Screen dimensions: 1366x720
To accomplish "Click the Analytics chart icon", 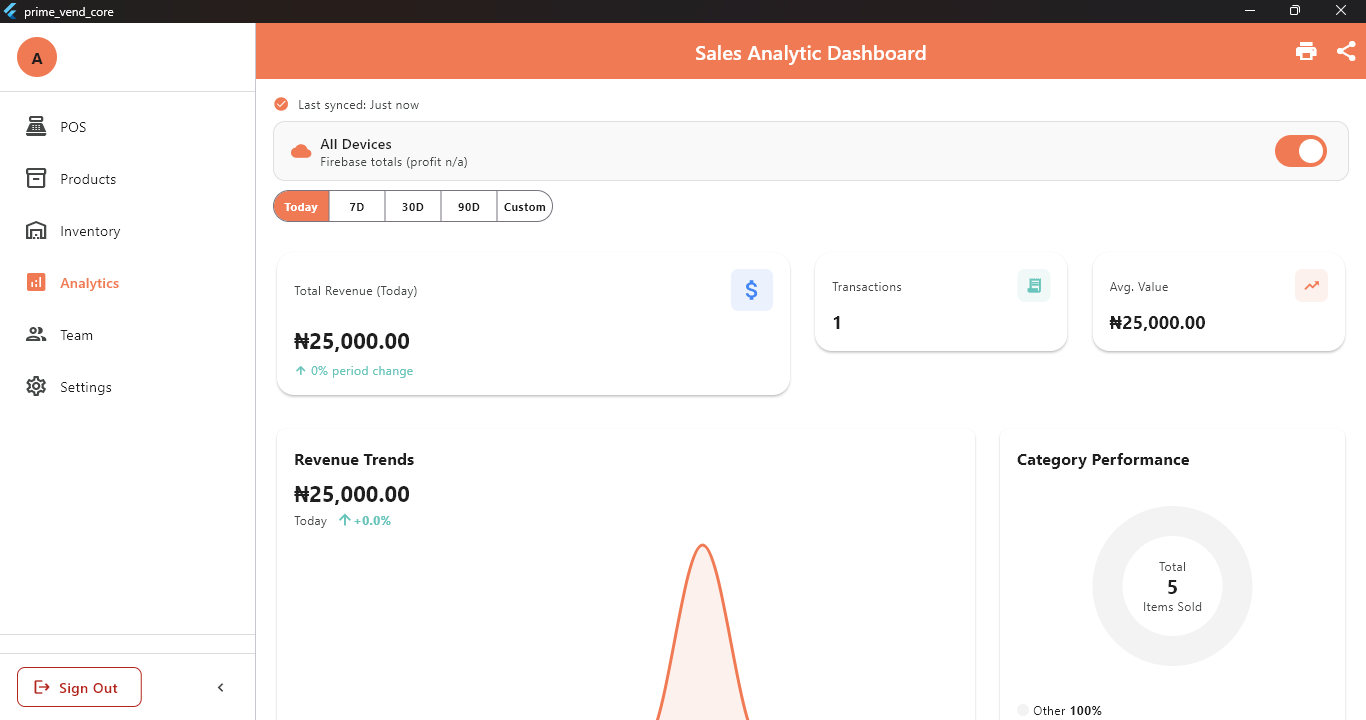I will tap(36, 283).
